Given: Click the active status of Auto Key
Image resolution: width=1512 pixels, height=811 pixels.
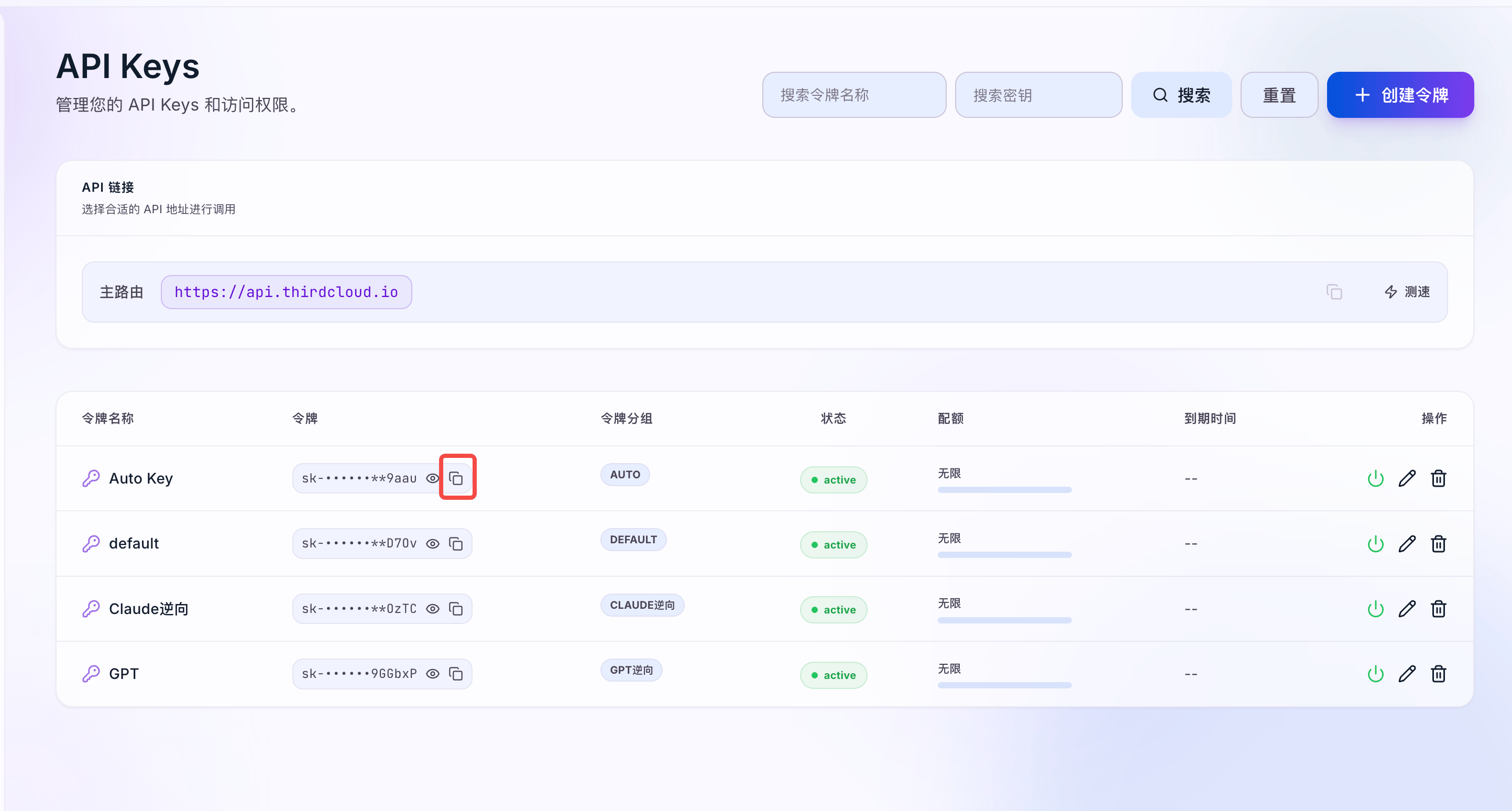Looking at the screenshot, I should (x=834, y=479).
